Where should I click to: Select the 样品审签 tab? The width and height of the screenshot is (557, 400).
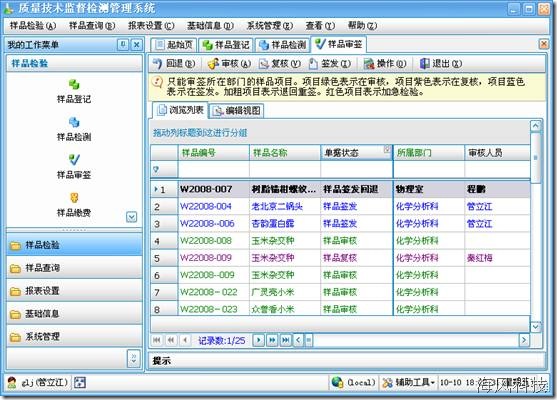[339, 44]
